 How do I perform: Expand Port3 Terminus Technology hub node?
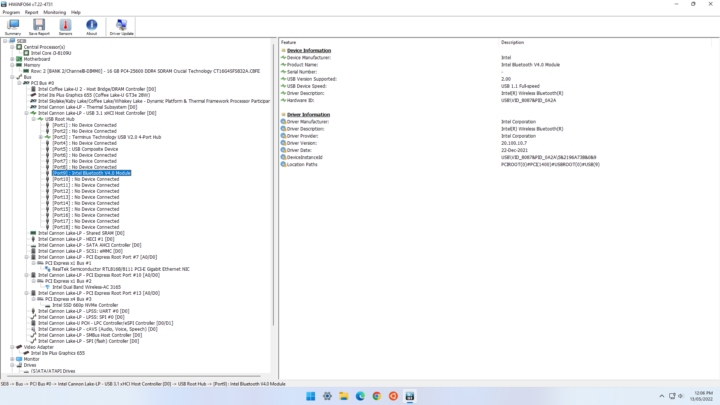[41, 137]
